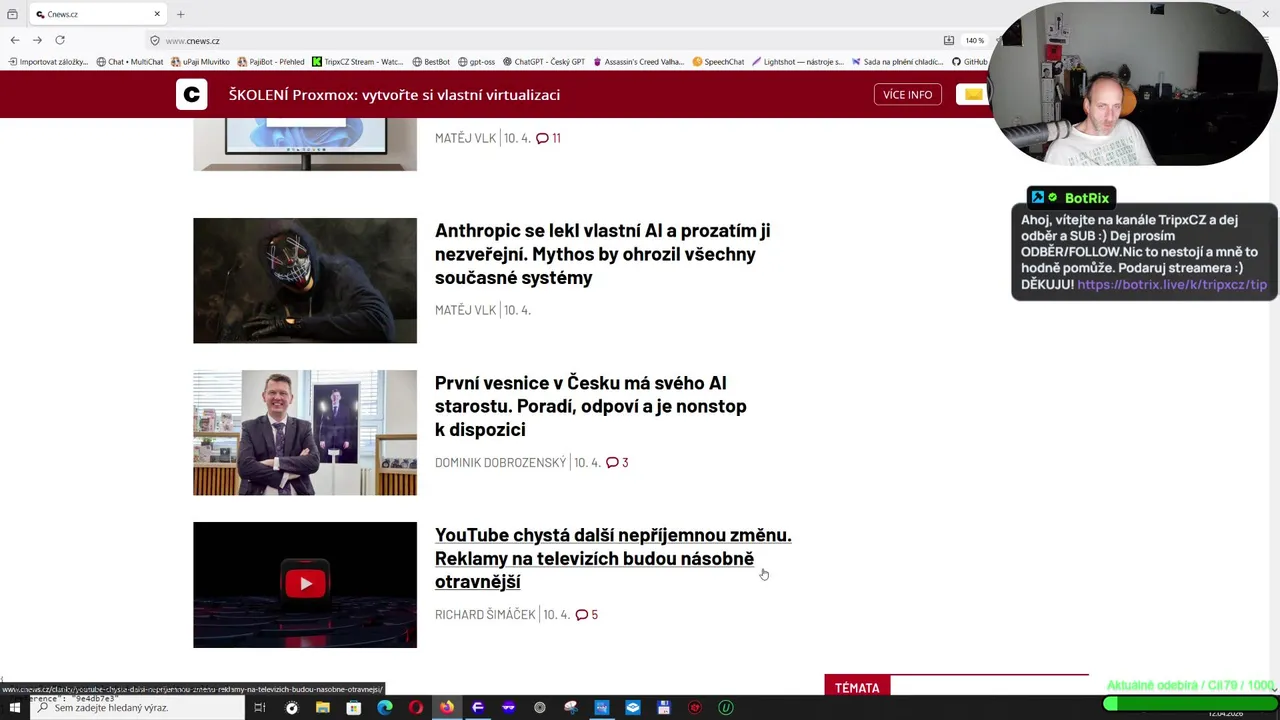Open the Assassin's Creed Valhalla bookmark
This screenshot has height=720, width=1280.
pyautogui.click(x=639, y=62)
